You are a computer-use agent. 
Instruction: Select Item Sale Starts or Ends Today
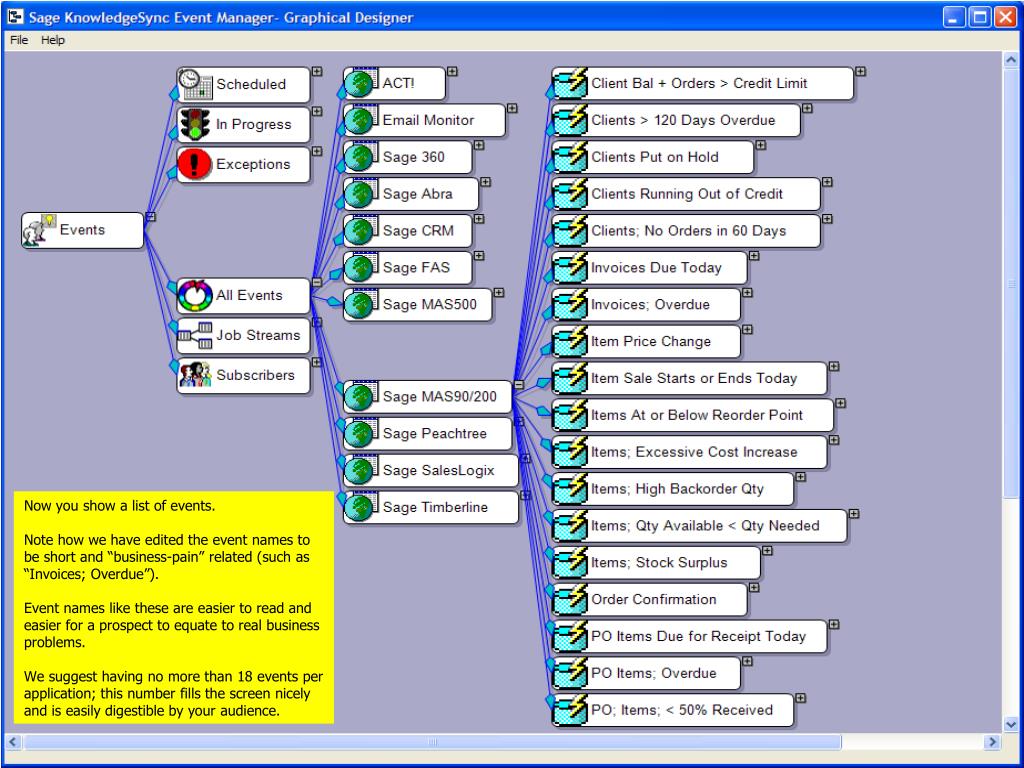pos(690,378)
